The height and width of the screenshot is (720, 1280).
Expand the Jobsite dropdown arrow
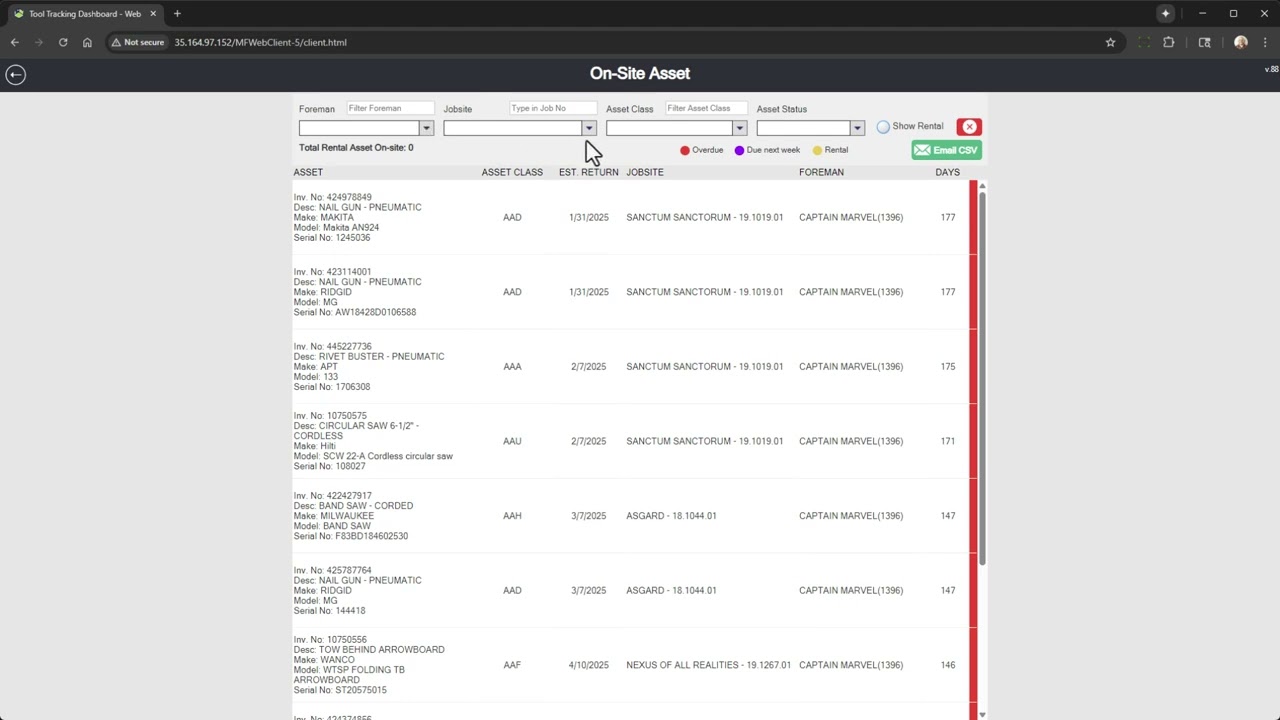tap(589, 128)
